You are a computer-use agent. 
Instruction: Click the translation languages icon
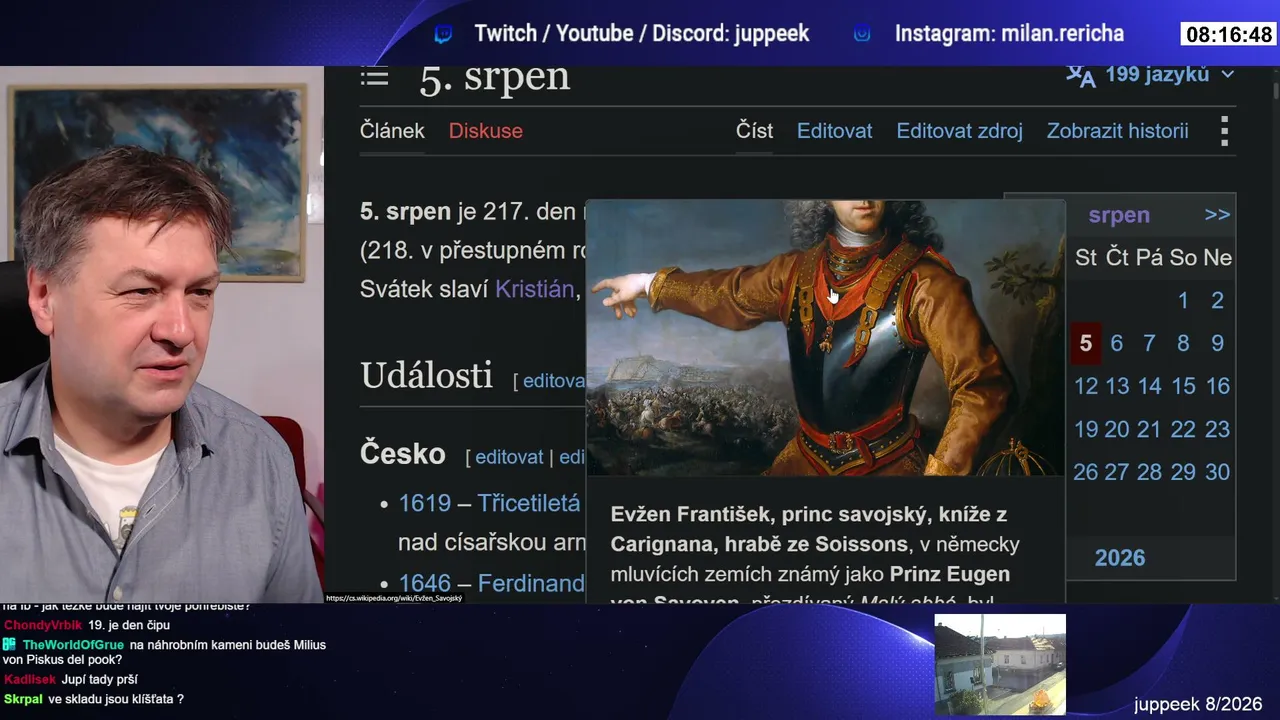tap(1080, 75)
